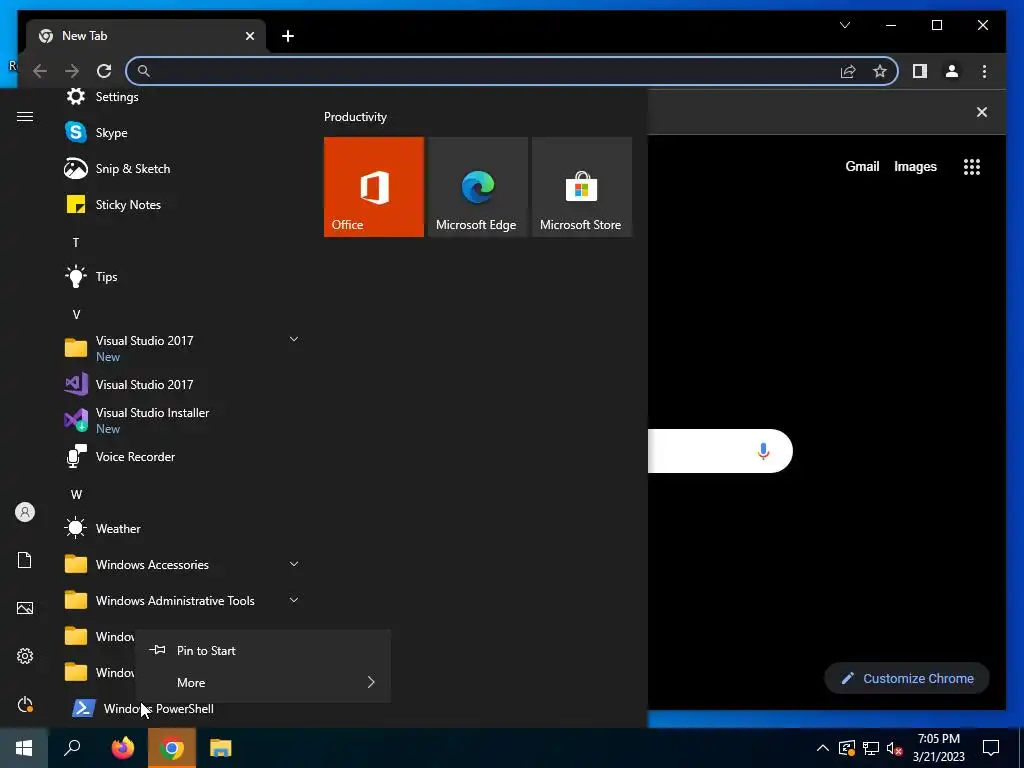Open Chrome profile icon
Viewport: 1024px width, 768px height.
952,71
